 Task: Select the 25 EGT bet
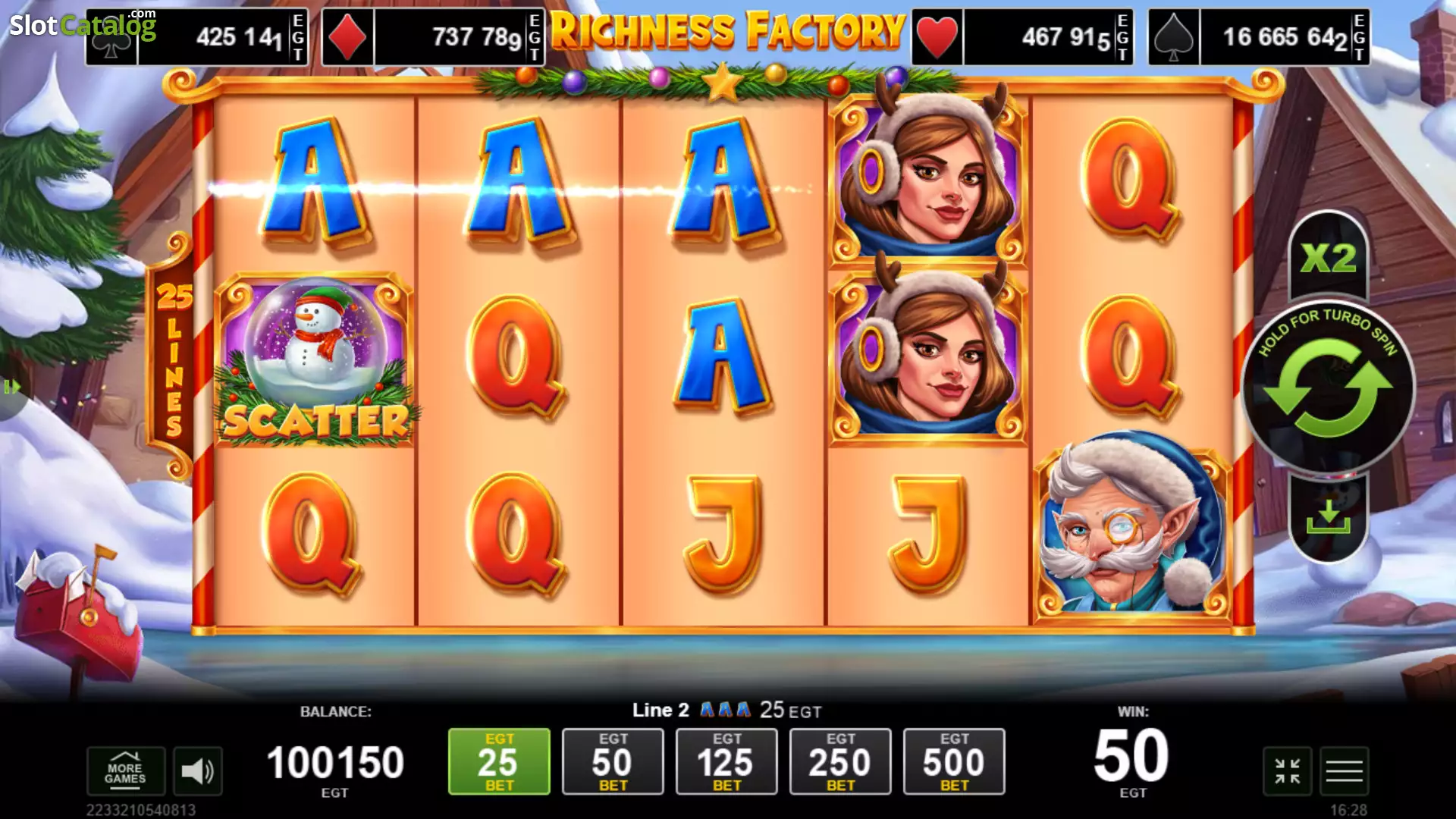pyautogui.click(x=499, y=761)
